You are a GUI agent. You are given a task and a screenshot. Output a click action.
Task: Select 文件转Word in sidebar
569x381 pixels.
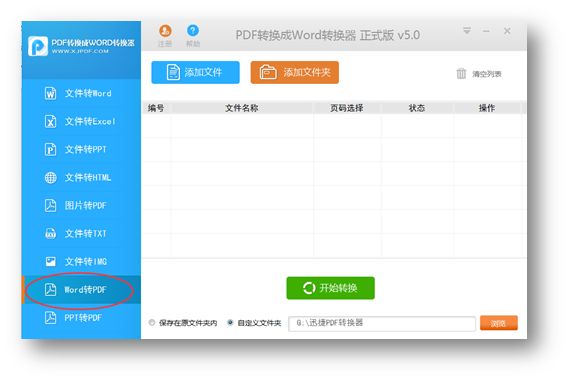[81, 93]
